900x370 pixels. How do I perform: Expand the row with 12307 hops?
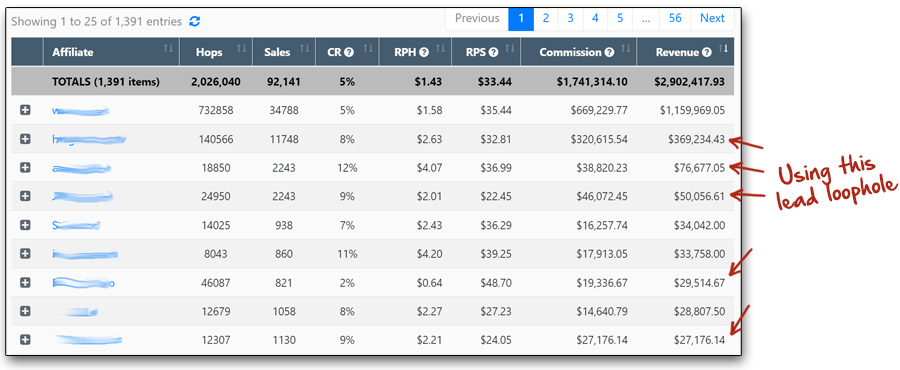coord(25,340)
